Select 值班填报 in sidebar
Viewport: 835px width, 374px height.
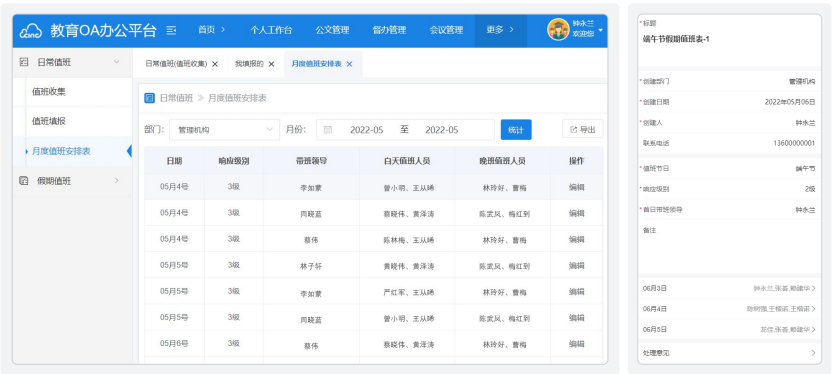[72, 121]
